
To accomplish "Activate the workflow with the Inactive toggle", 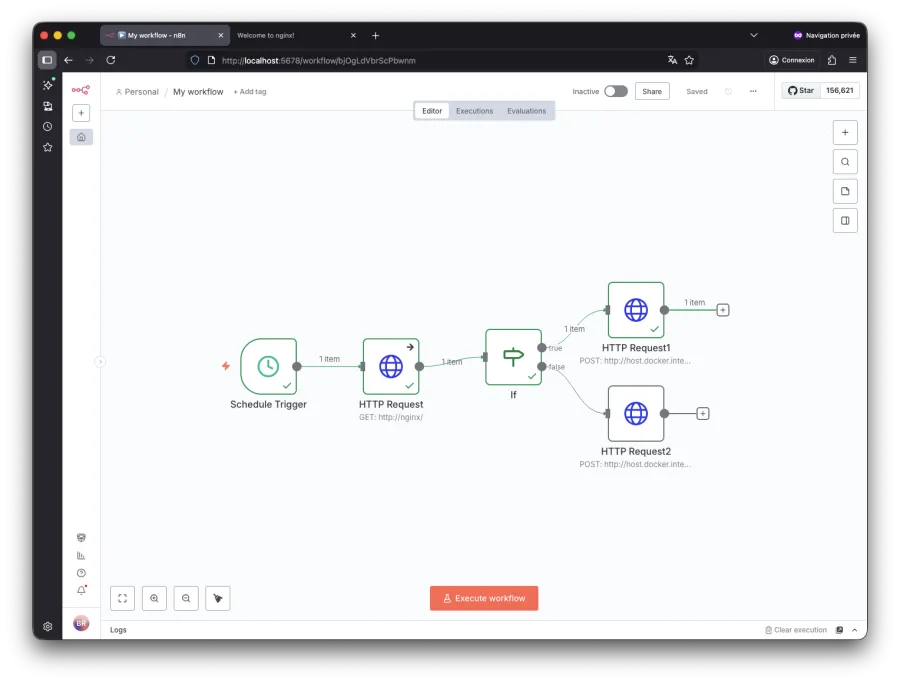I will click(x=616, y=90).
